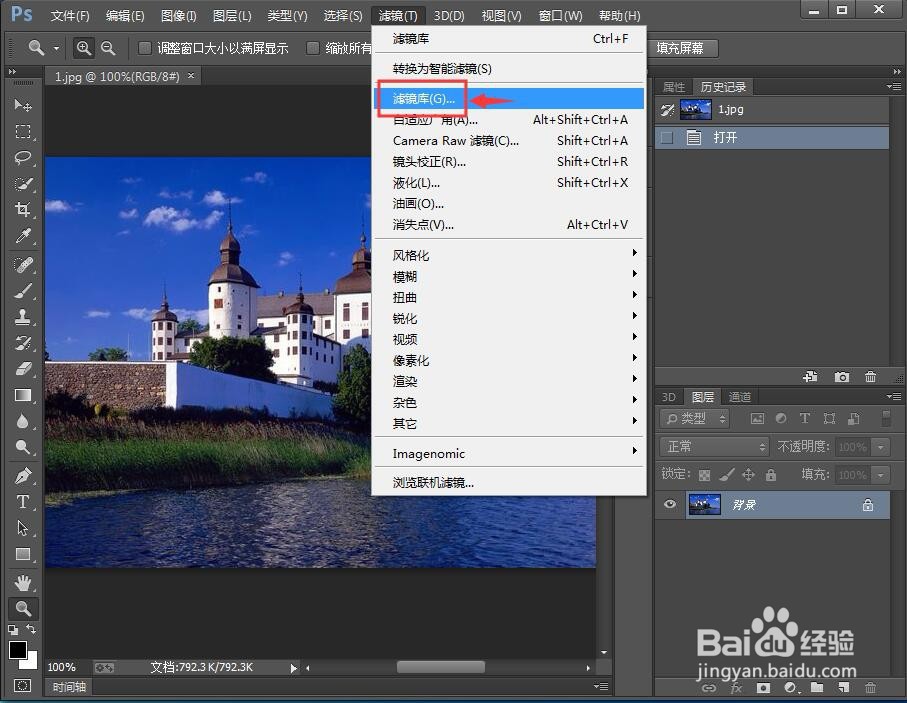Swap foreground and background colors
907x703 pixels.
pos(31,629)
